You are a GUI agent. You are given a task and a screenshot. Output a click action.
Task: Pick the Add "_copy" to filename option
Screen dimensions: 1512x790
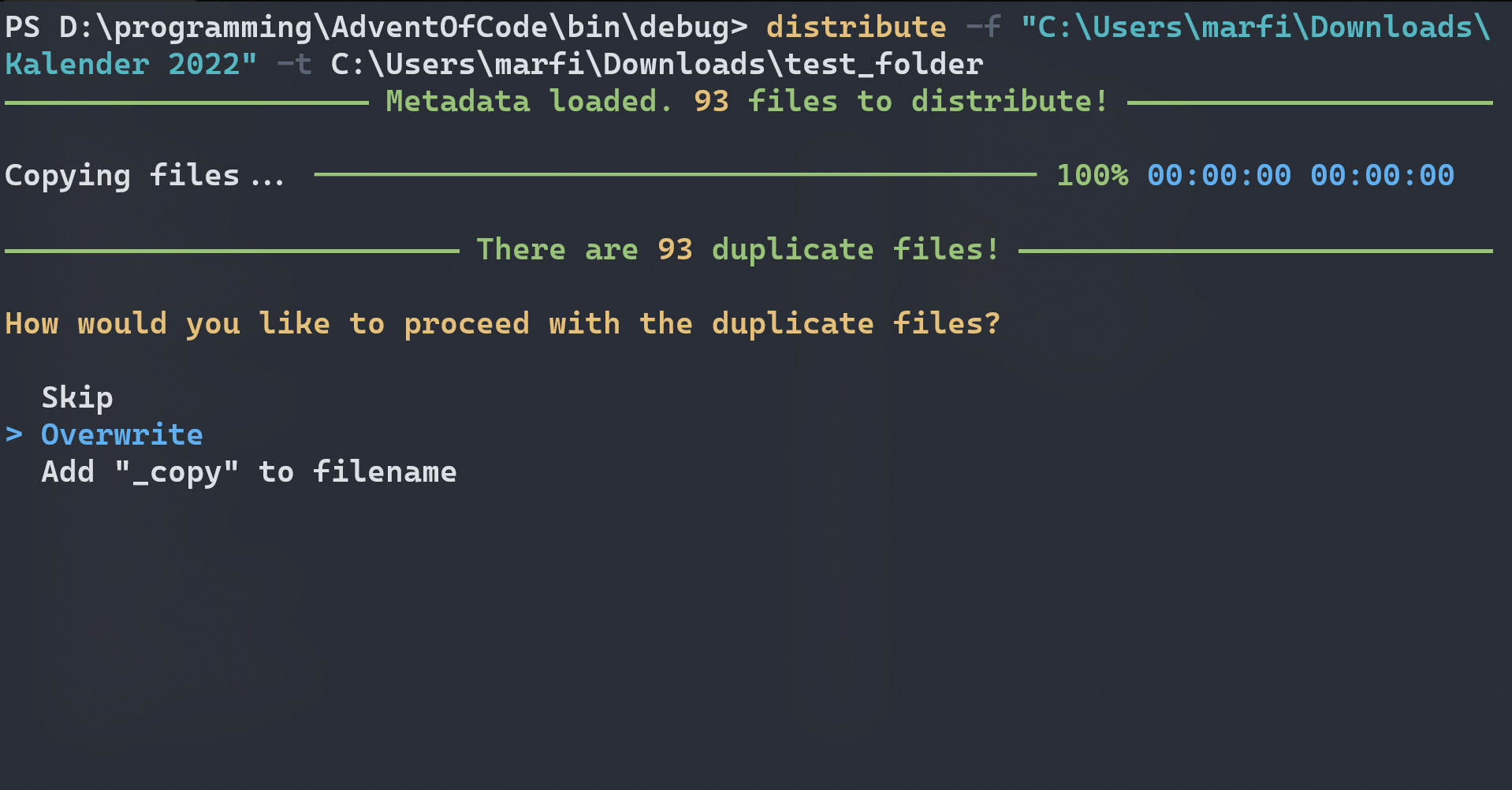249,472
